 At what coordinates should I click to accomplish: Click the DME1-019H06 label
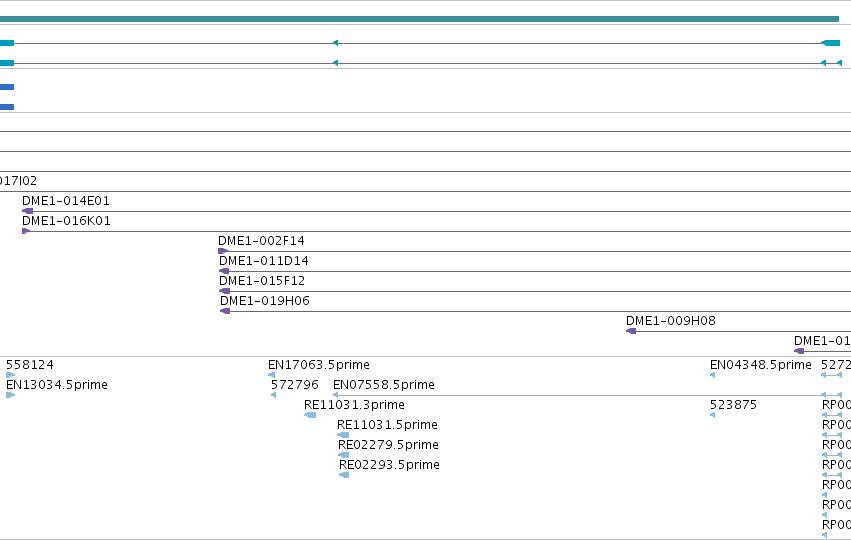pyautogui.click(x=265, y=301)
